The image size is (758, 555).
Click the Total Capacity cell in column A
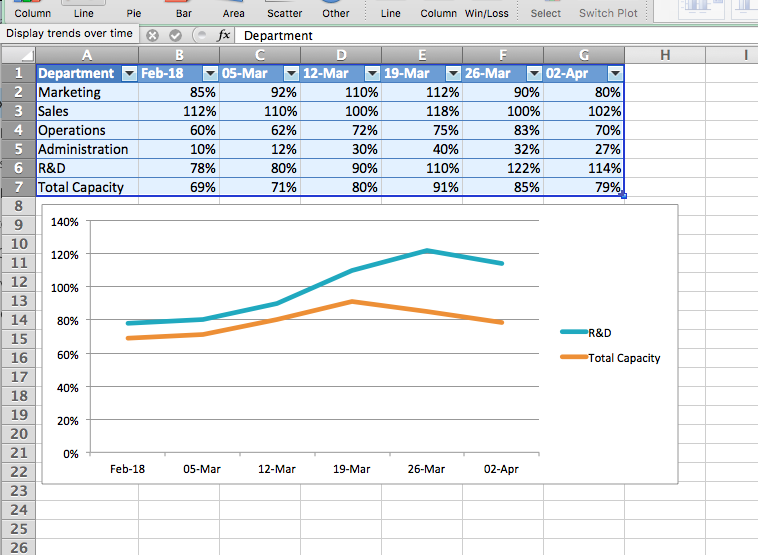87,187
